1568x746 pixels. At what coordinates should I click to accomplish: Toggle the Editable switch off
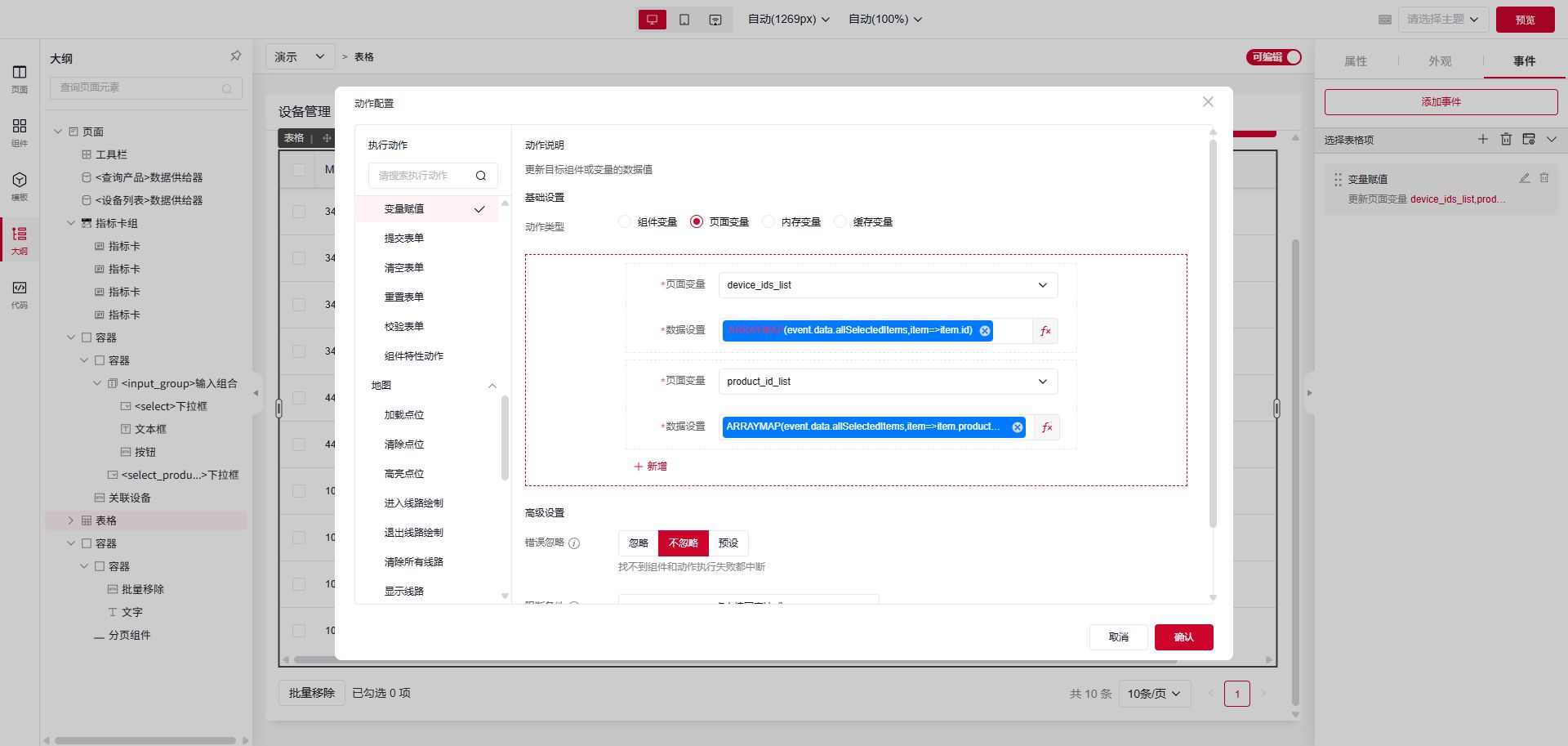[x=1273, y=57]
